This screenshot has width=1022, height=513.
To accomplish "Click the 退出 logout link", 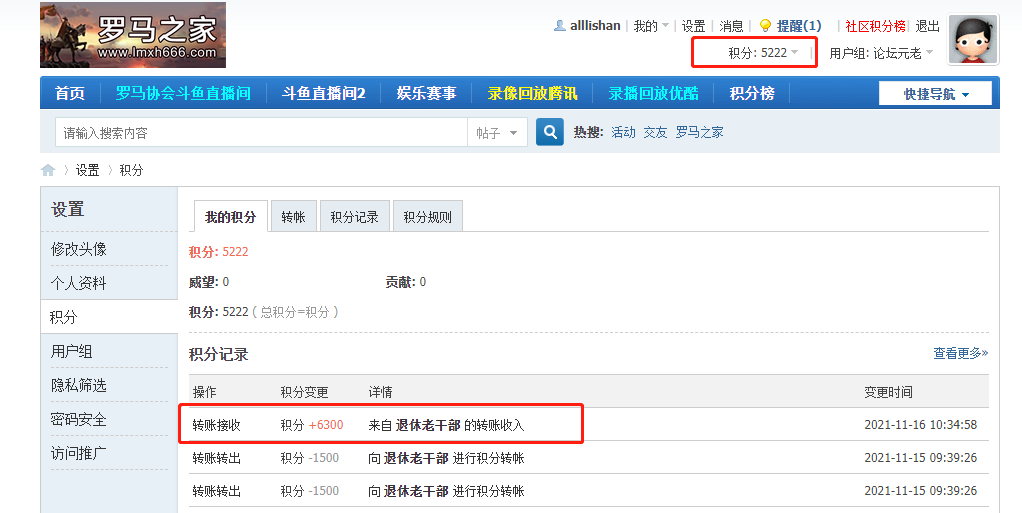I will click(927, 26).
